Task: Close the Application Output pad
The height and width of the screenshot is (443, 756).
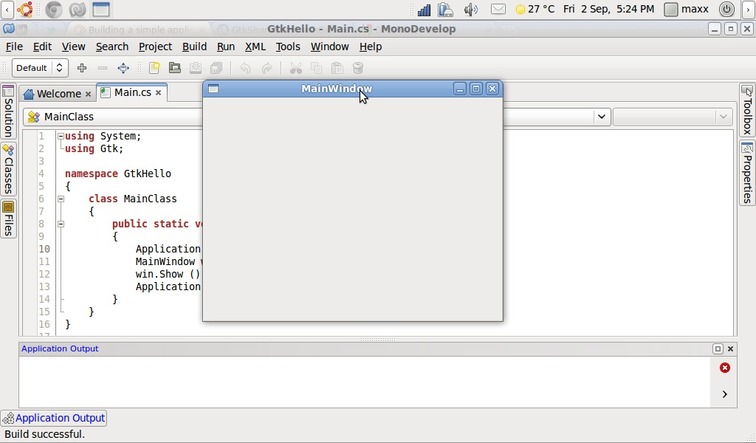Action: pos(730,349)
